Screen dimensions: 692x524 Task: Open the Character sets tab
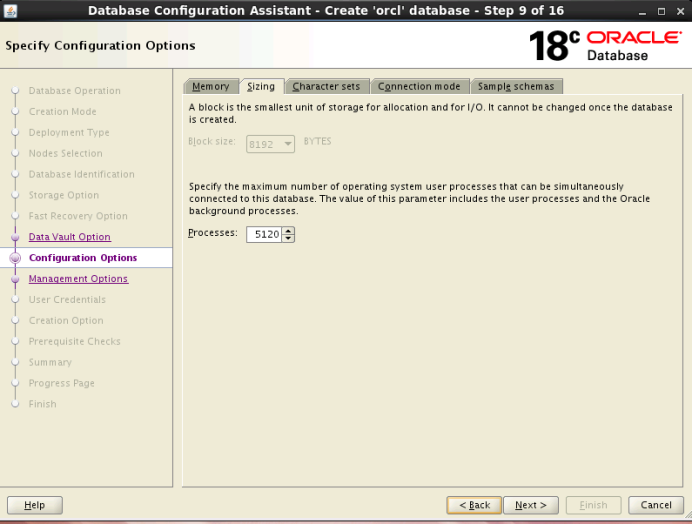[x=326, y=86]
